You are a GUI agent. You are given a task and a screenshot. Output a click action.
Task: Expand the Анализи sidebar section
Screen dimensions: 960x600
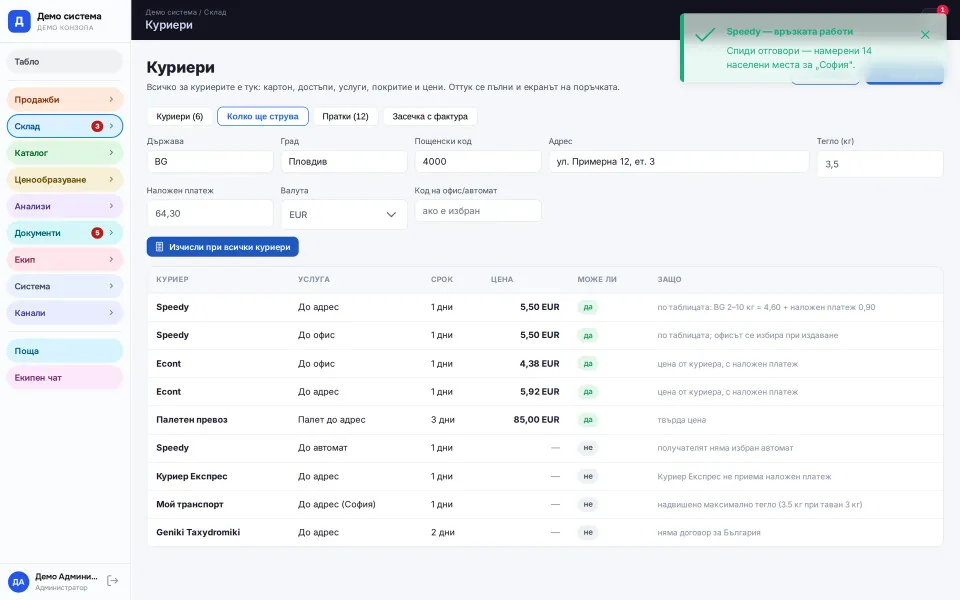[x=65, y=206]
